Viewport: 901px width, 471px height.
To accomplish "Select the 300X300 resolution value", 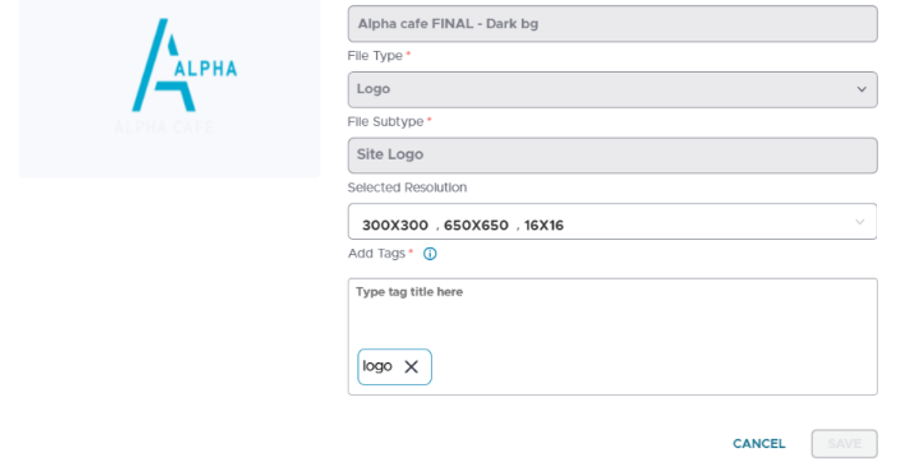I will click(x=395, y=225).
